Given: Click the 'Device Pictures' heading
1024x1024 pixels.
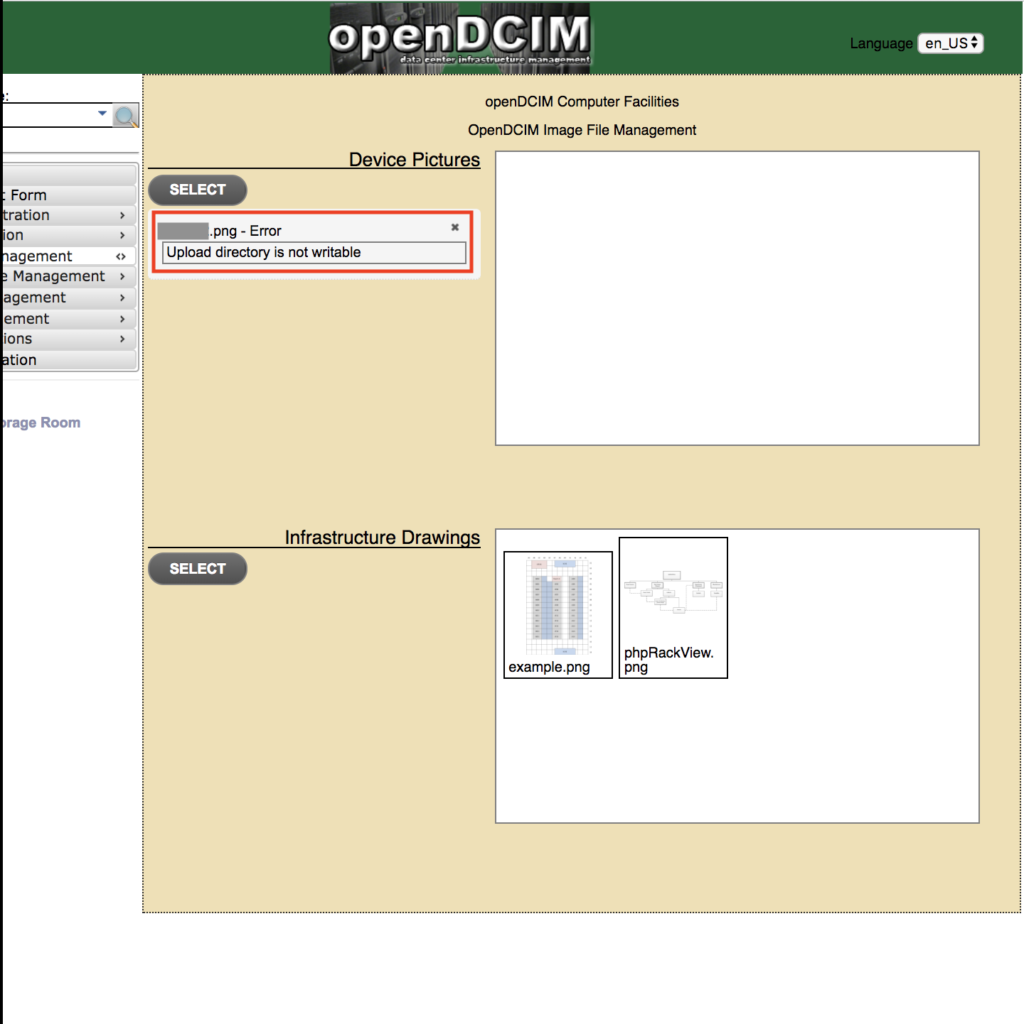Looking at the screenshot, I should click(414, 159).
